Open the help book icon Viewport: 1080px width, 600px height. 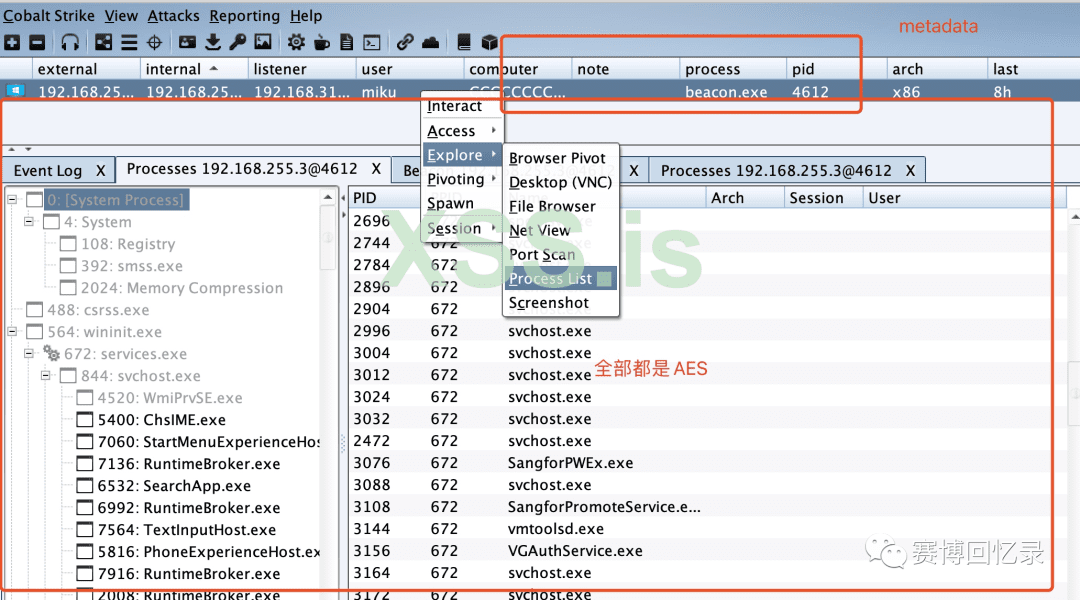(464, 43)
